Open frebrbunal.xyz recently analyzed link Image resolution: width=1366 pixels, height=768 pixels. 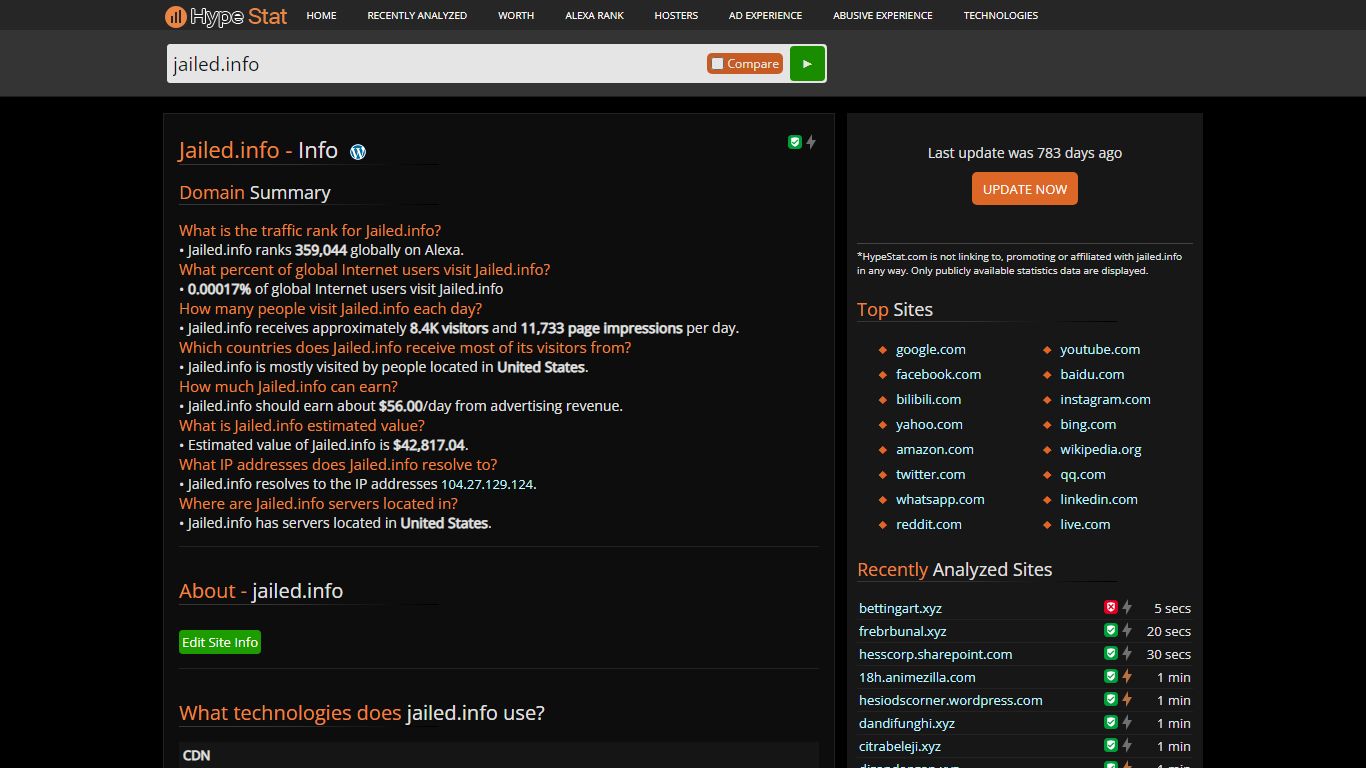click(x=903, y=631)
